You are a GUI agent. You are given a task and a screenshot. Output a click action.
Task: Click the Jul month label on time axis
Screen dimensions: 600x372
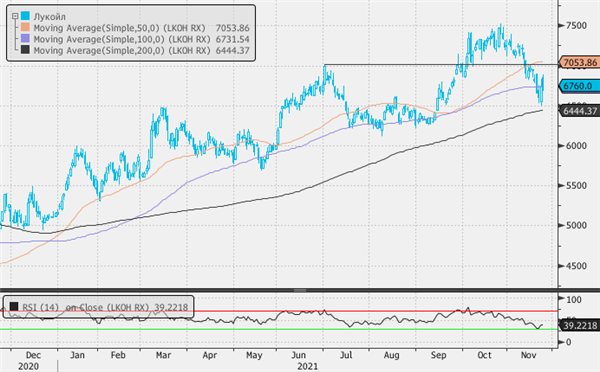[x=346, y=356]
